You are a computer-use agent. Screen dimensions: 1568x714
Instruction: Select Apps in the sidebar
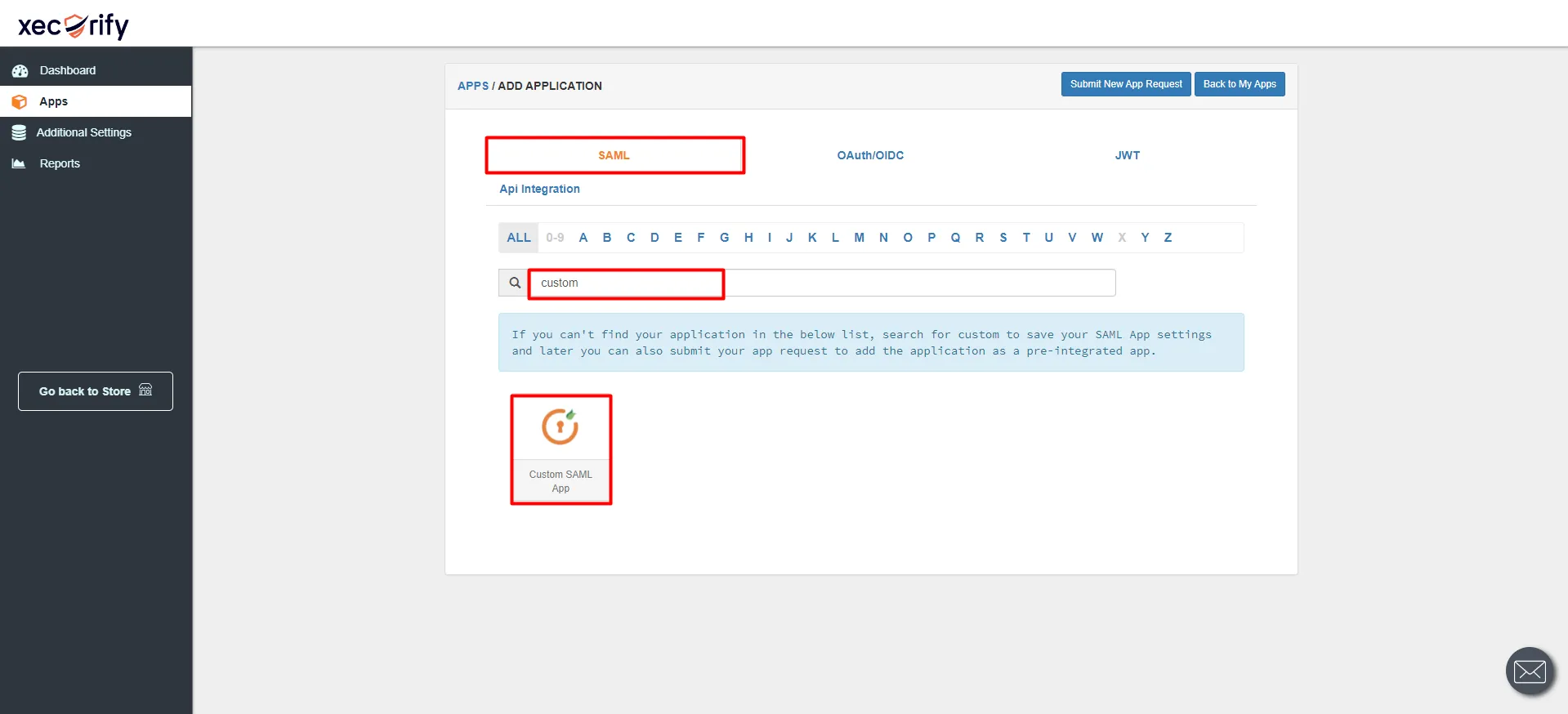pos(96,101)
